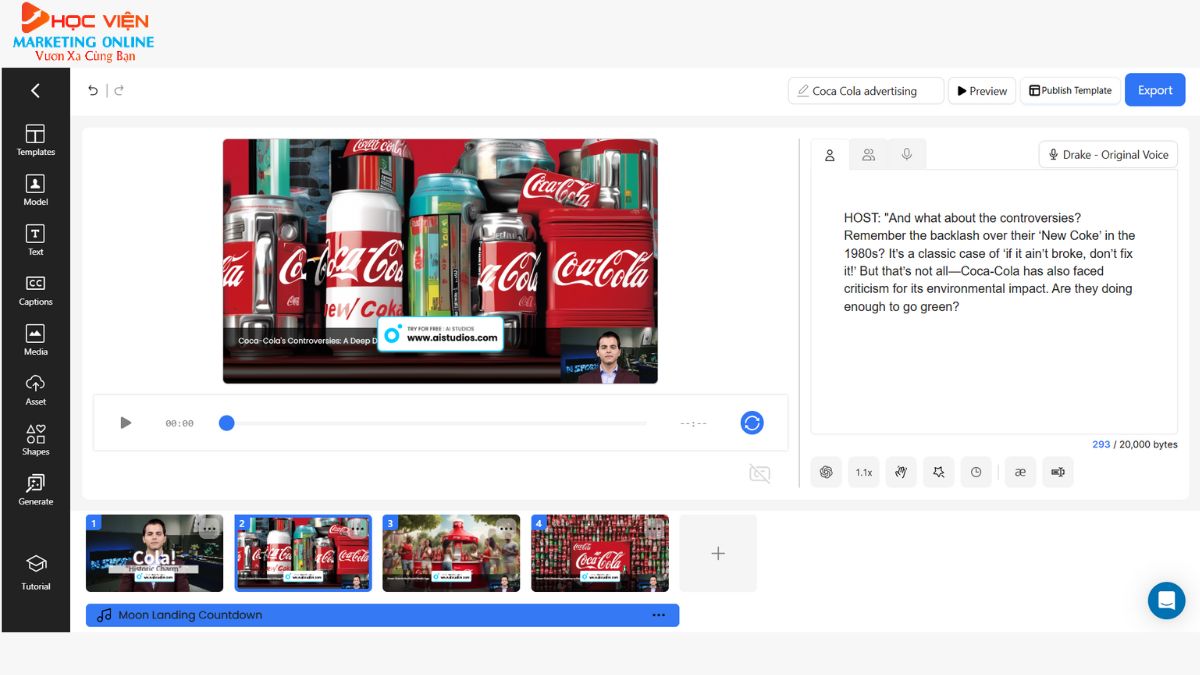
Task: Click the hand gesture icon
Action: pyautogui.click(x=901, y=472)
